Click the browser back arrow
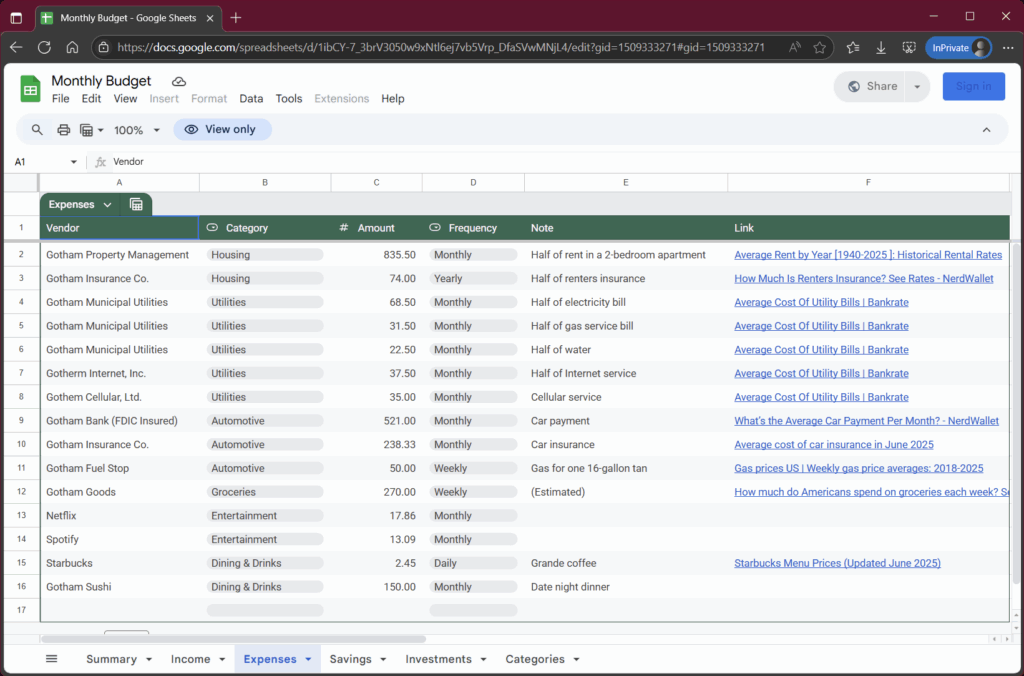The height and width of the screenshot is (676, 1024). click(x=16, y=47)
